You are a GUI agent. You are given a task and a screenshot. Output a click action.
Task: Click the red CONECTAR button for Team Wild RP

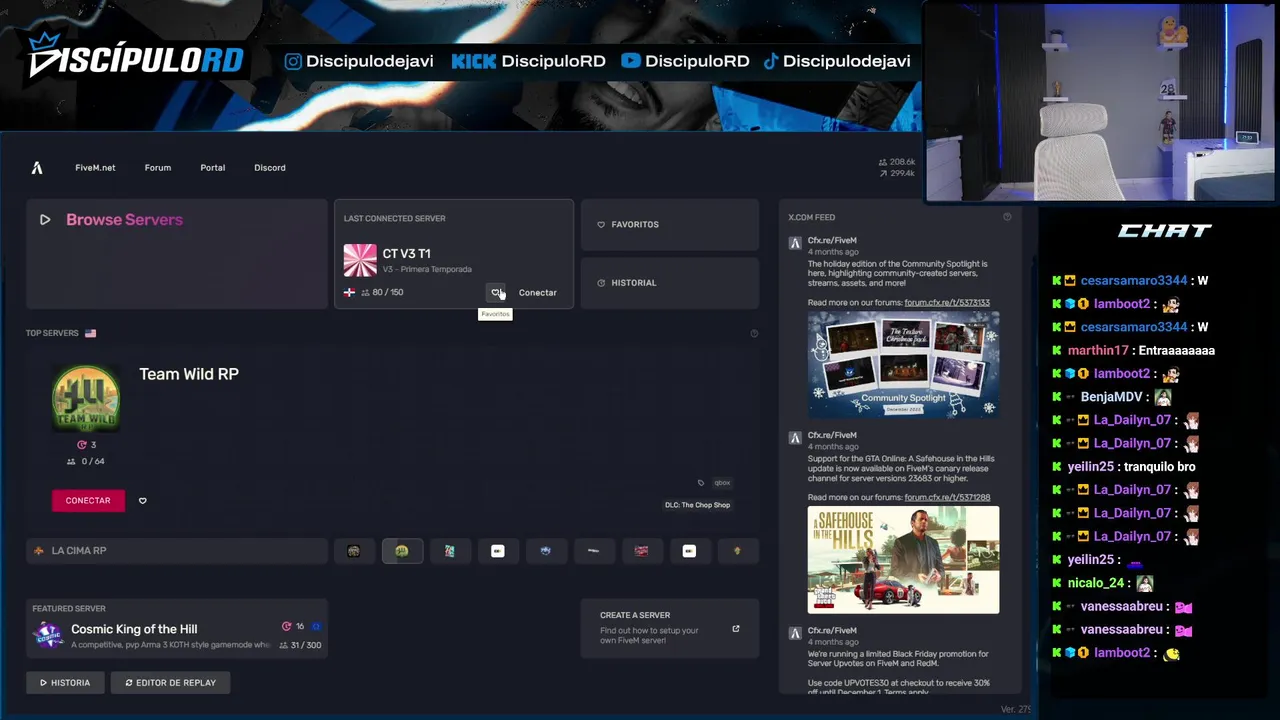tap(88, 500)
